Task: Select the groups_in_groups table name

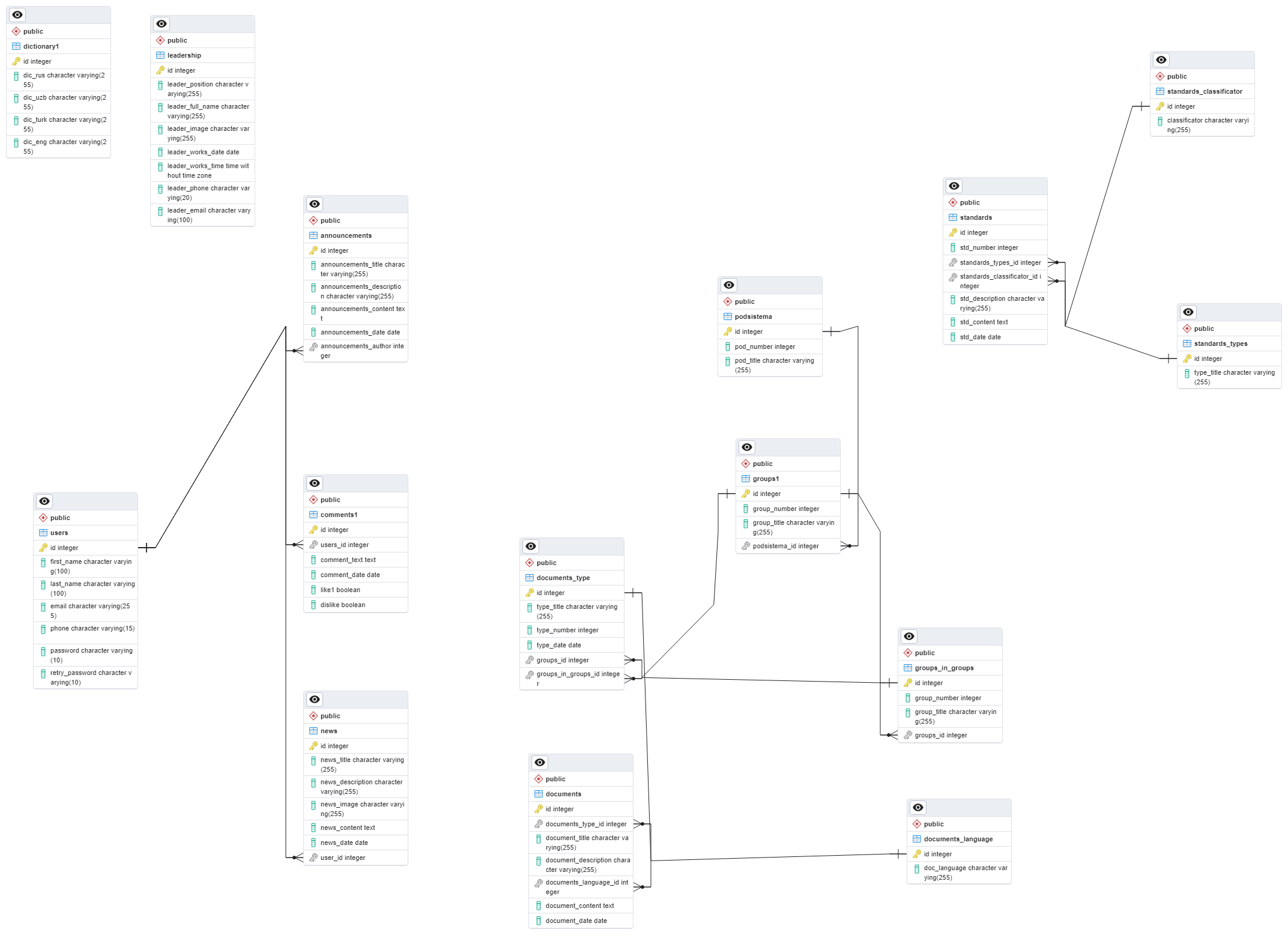Action: (944, 668)
